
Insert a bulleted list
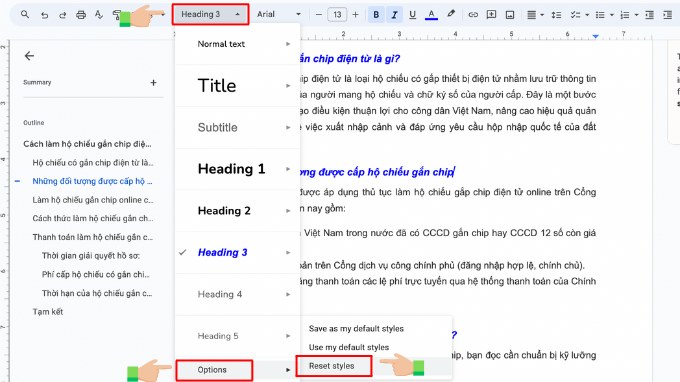pyautogui.click(x=600, y=15)
